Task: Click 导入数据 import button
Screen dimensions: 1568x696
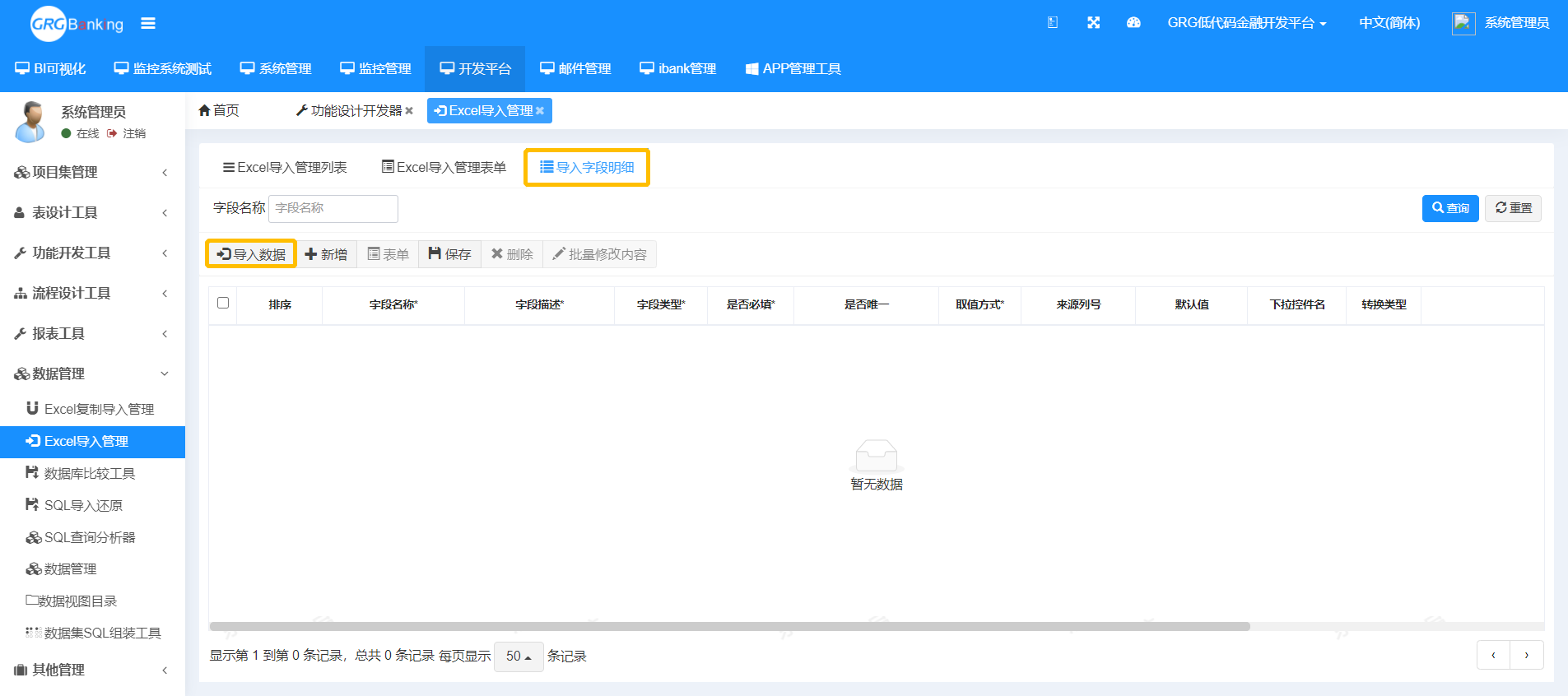Action: point(251,254)
